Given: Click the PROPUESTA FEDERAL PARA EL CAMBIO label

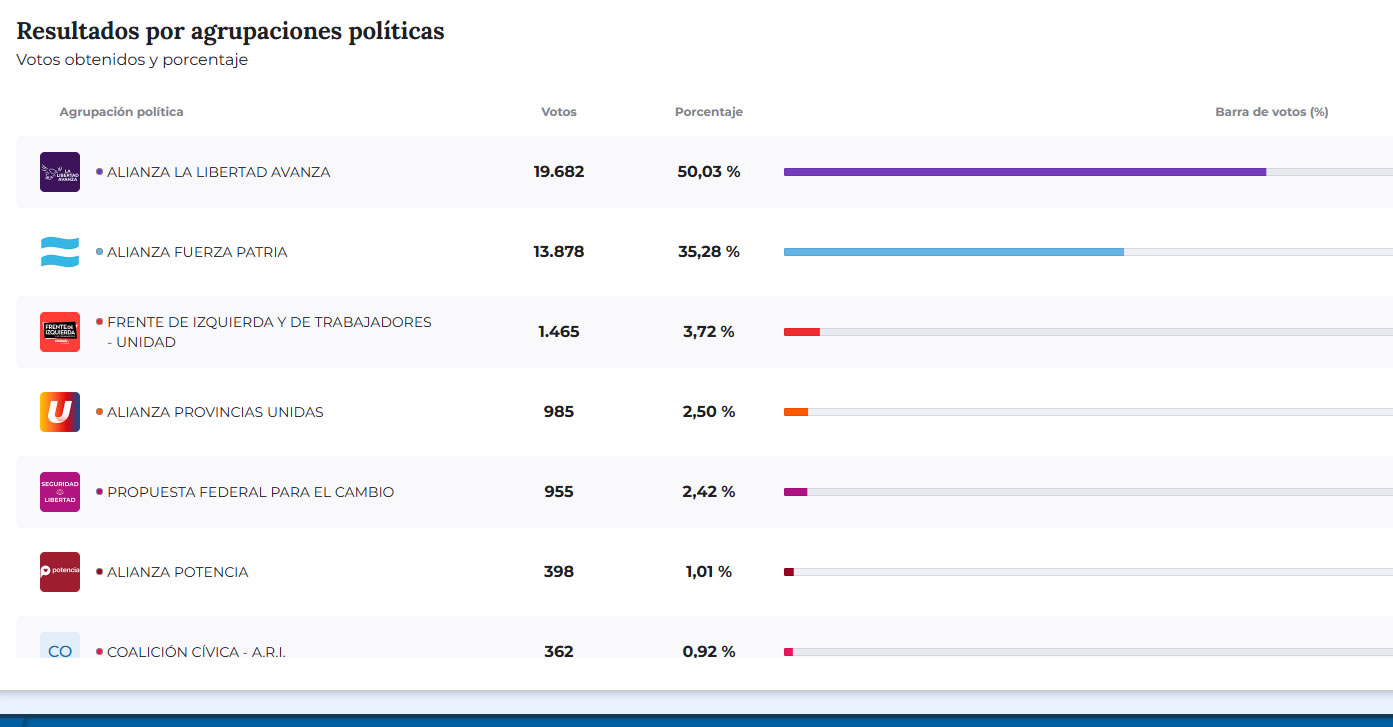Looking at the screenshot, I should coord(250,492).
